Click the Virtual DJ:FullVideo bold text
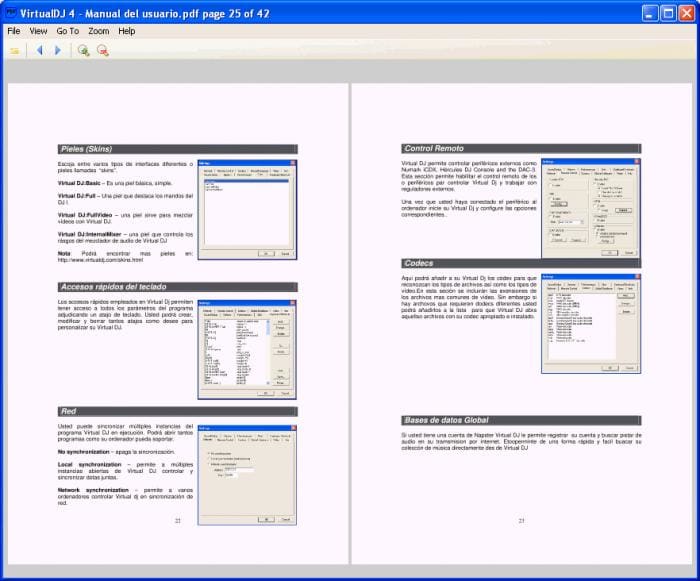 [x=85, y=215]
